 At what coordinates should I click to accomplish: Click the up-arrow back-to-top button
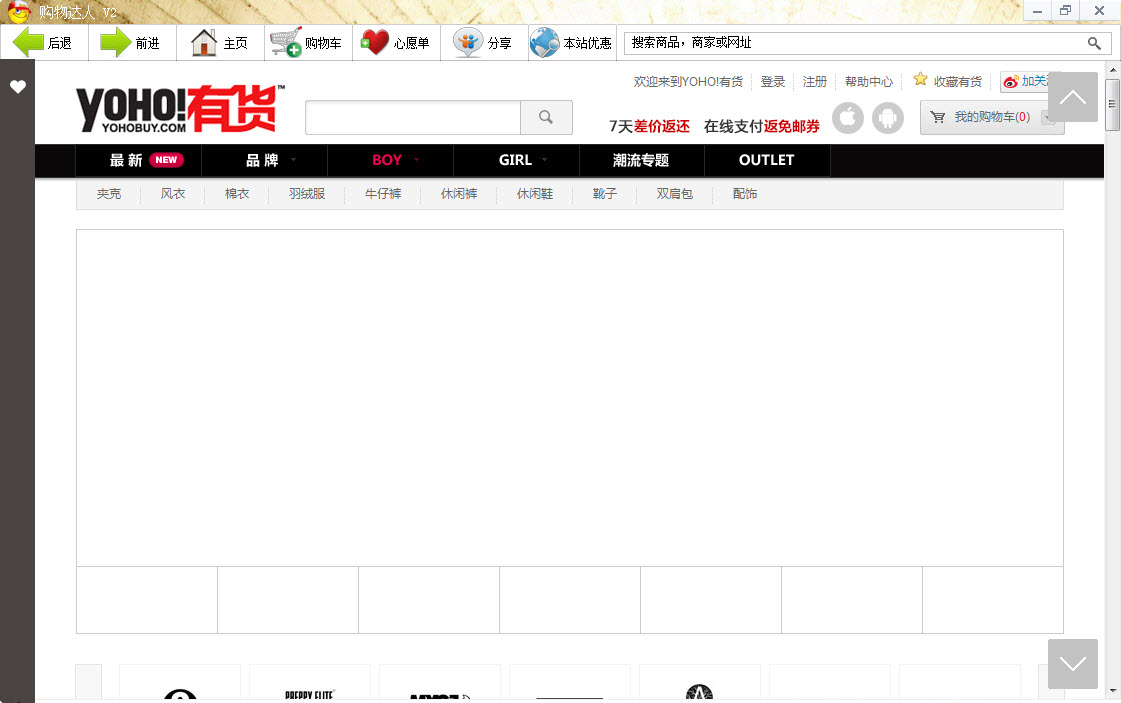[x=1072, y=97]
